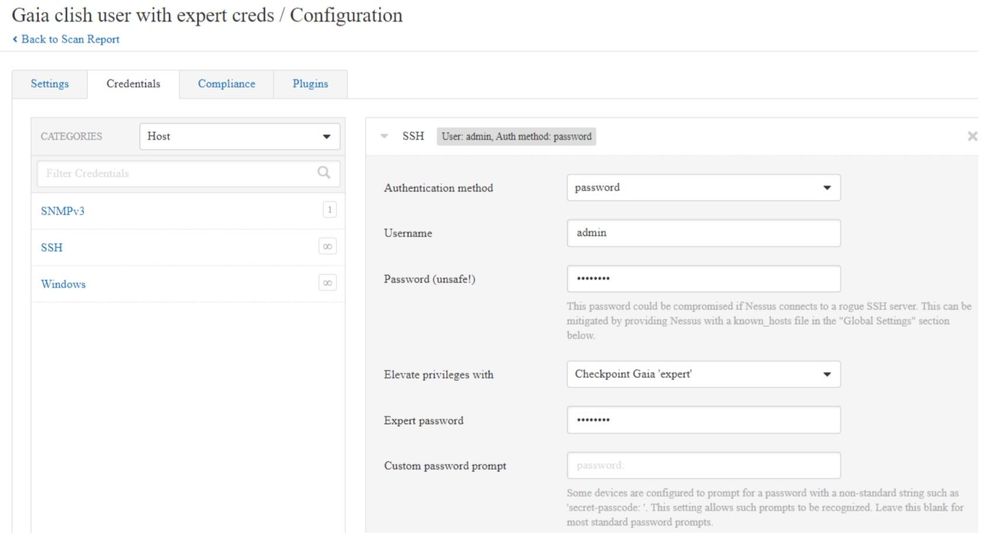Open the Categories Host dropdown

pyautogui.click(x=239, y=136)
